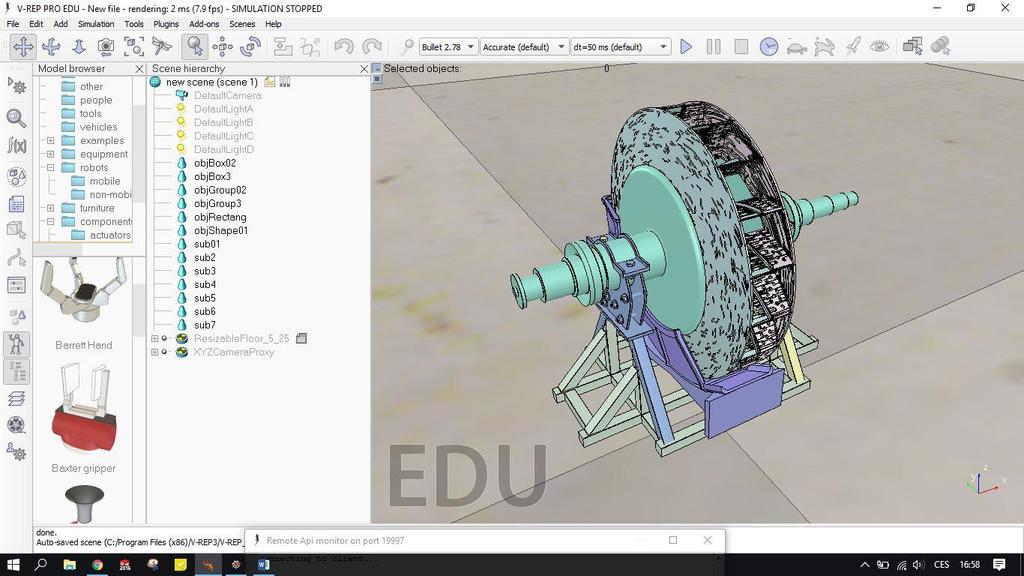Slow down simulation with the turtle icon
1024x576 pixels.
[797, 46]
